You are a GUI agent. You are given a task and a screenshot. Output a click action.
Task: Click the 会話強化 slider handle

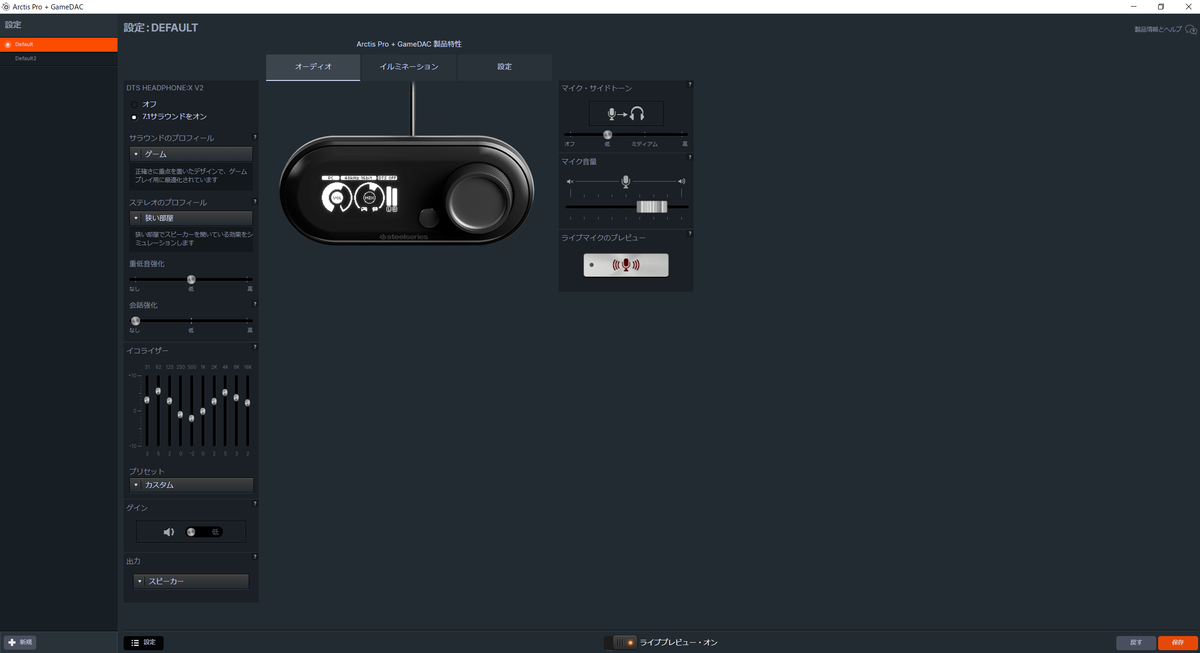click(135, 320)
